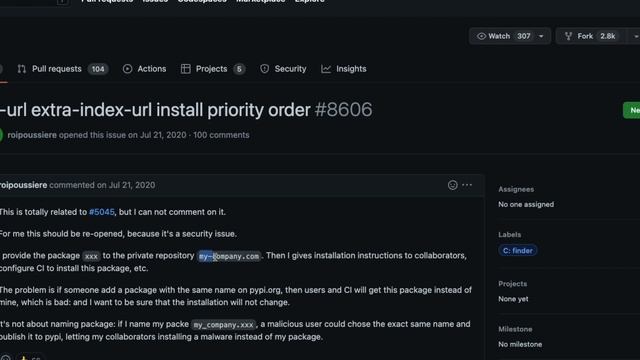The width and height of the screenshot is (640, 360).
Task: Click the No milestone text
Action: coord(520,344)
